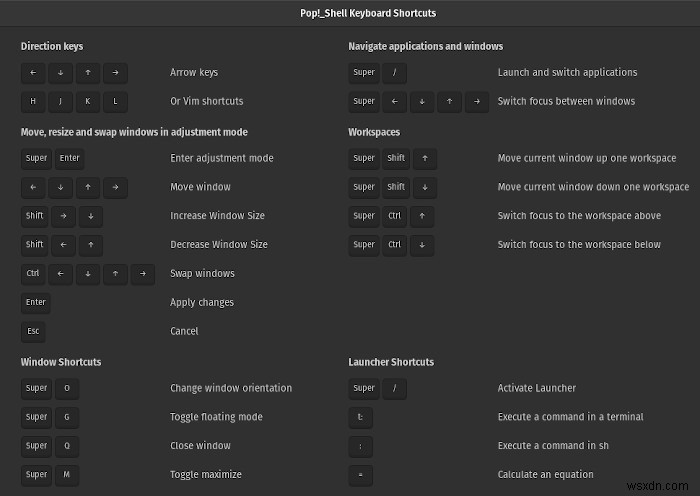Click the equals key for Calculate an equation
Screen dimensions: 700x496
(360, 475)
